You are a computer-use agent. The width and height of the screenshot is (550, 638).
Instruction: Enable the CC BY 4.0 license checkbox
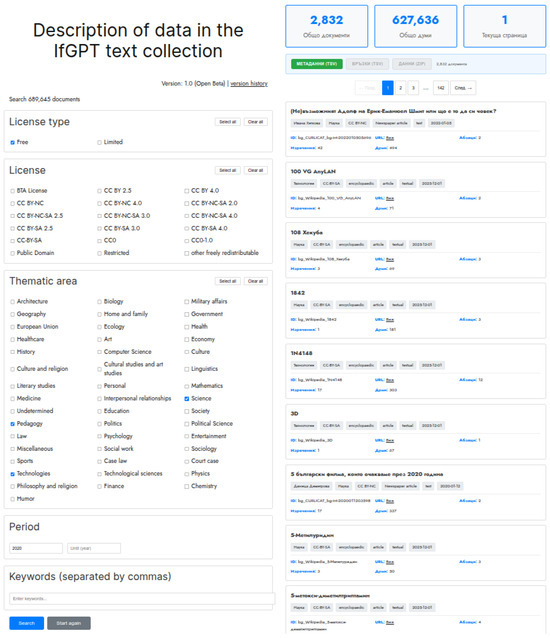click(x=187, y=191)
